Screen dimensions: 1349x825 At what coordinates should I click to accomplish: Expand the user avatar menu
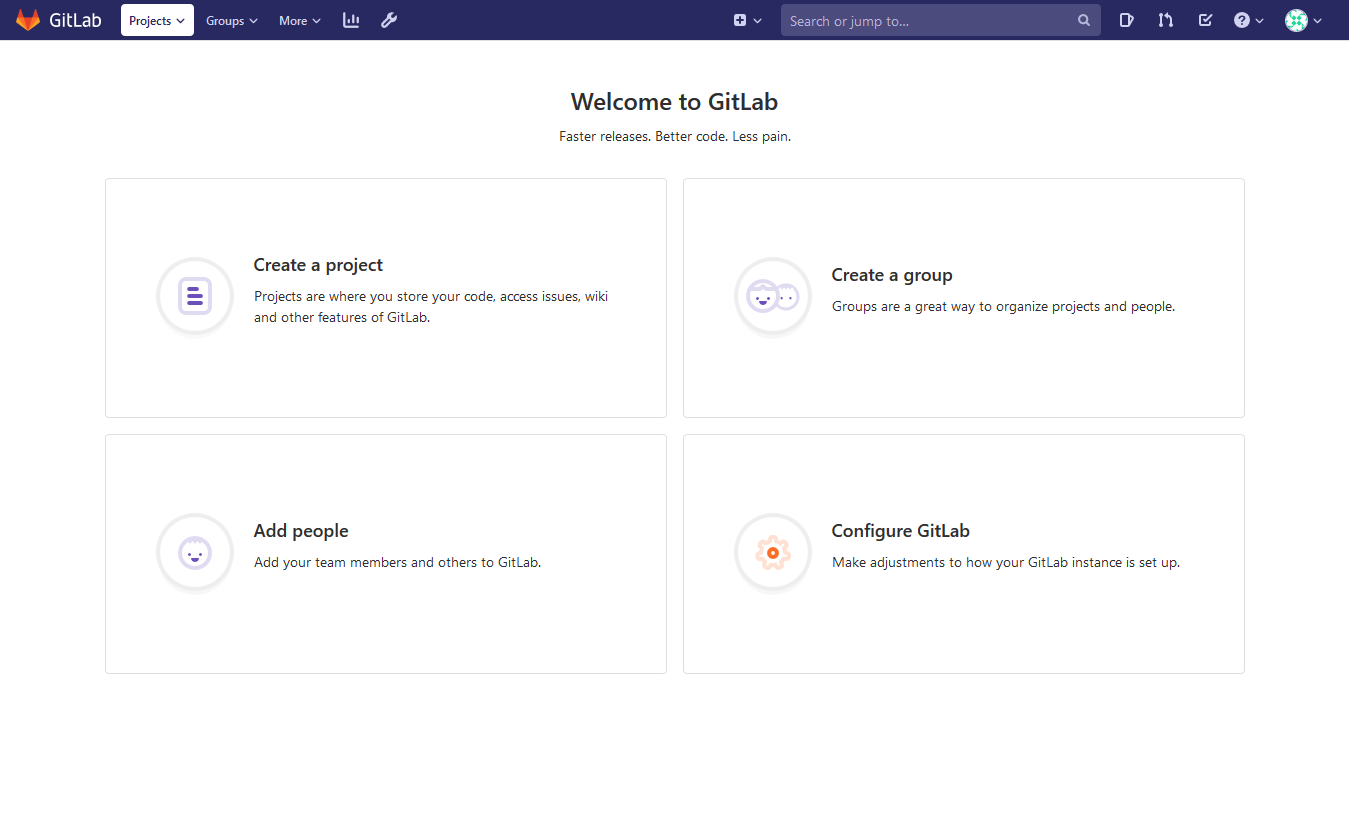1301,20
